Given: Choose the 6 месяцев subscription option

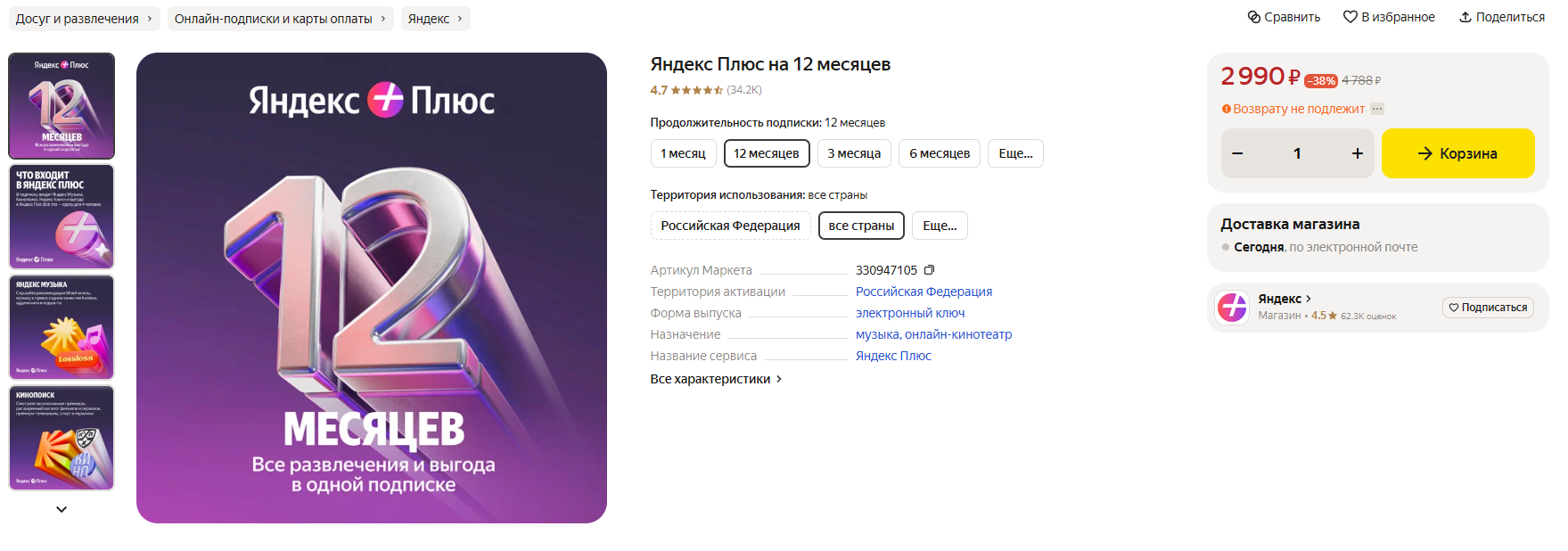Looking at the screenshot, I should [x=940, y=153].
